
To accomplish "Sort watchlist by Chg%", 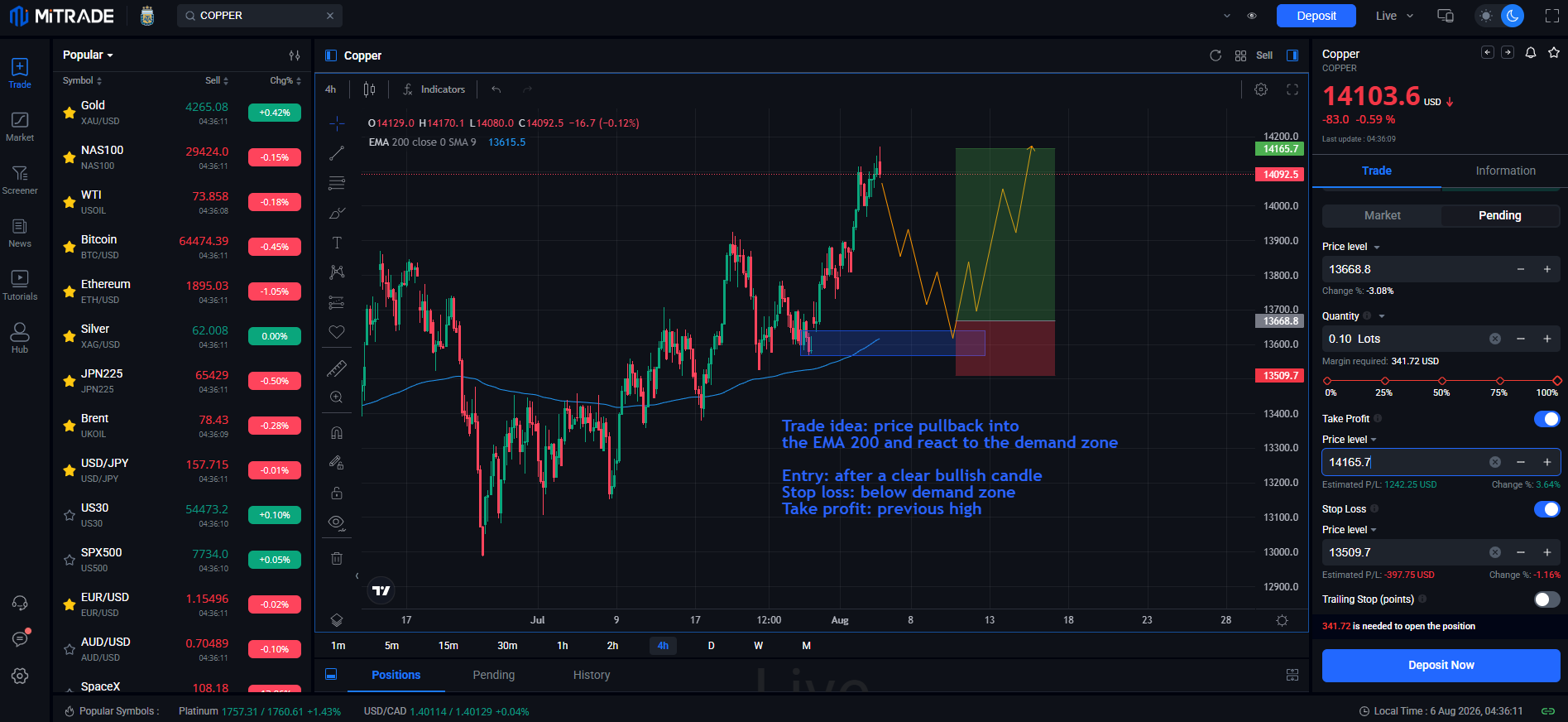I will [285, 80].
